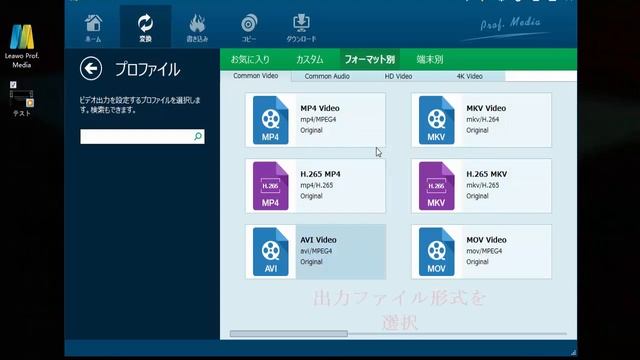Select the フォーマット別 tab
640x360 pixels.
click(x=369, y=60)
